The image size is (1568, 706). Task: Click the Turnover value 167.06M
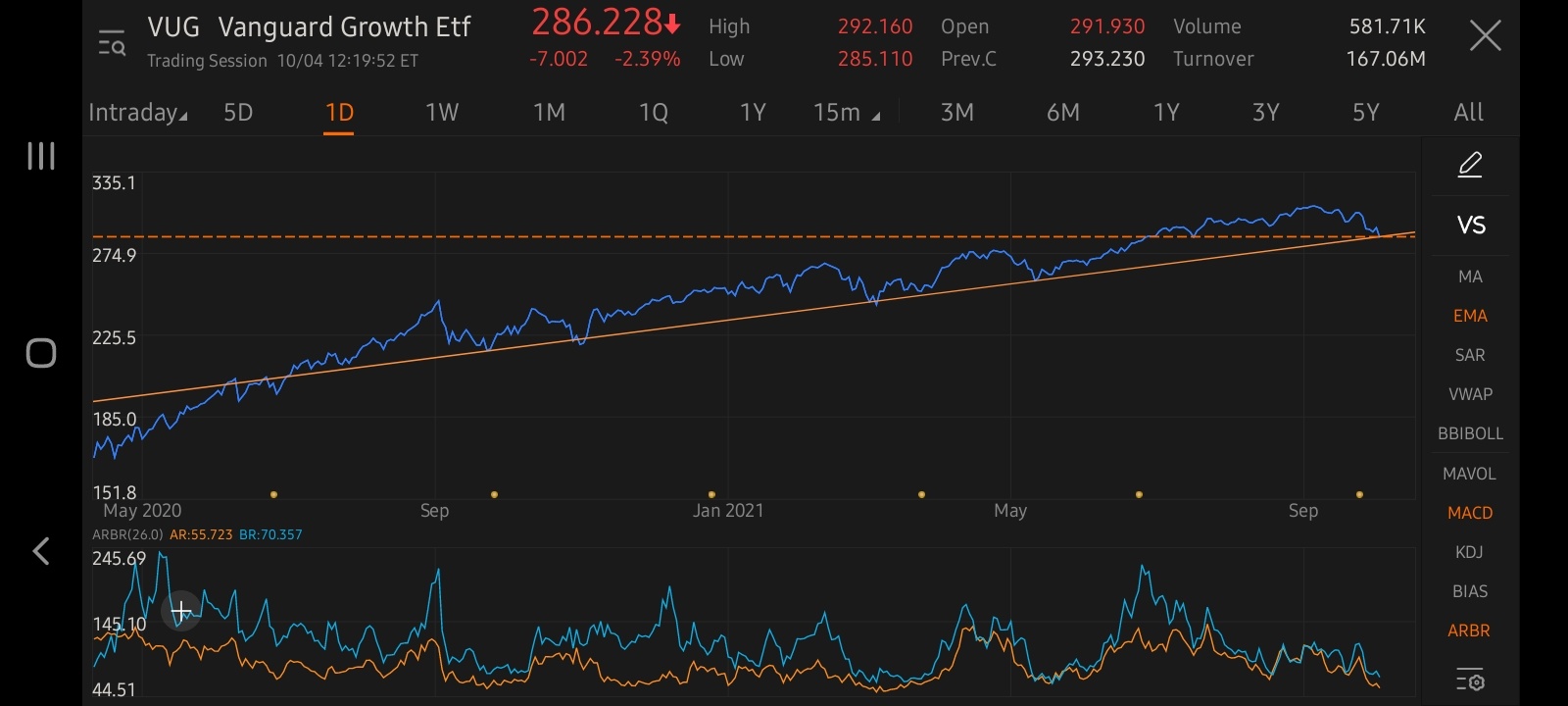coord(1386,59)
